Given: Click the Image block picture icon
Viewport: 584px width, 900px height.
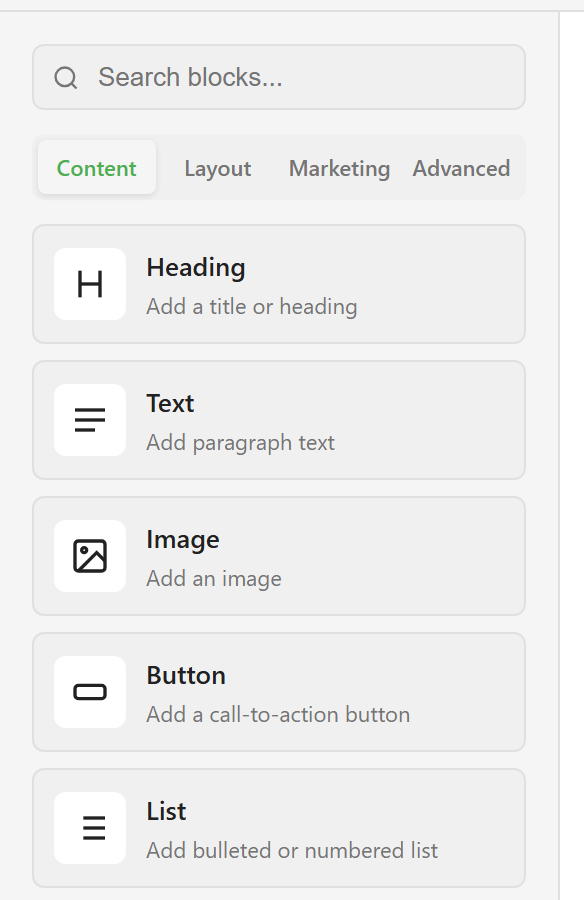Looking at the screenshot, I should (90, 556).
